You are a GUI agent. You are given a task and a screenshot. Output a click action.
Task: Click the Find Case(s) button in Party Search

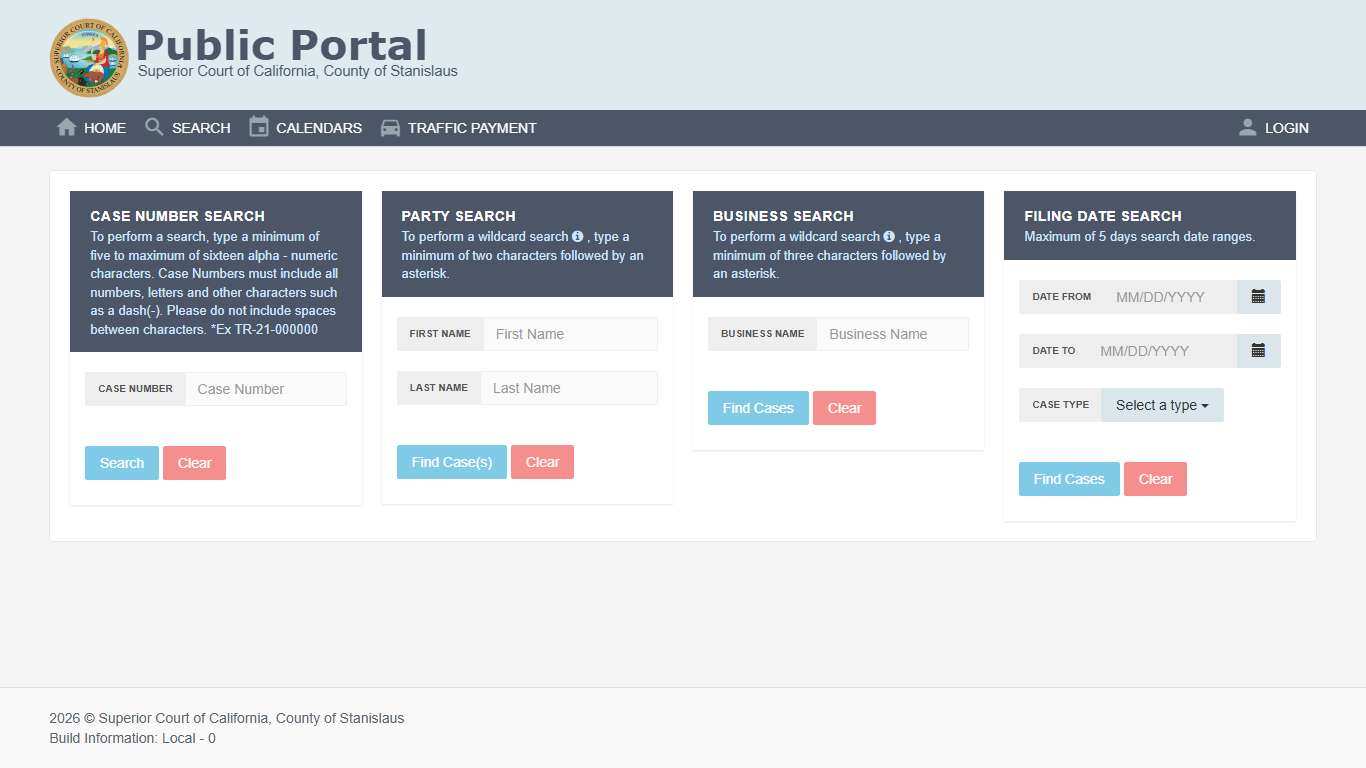(451, 462)
